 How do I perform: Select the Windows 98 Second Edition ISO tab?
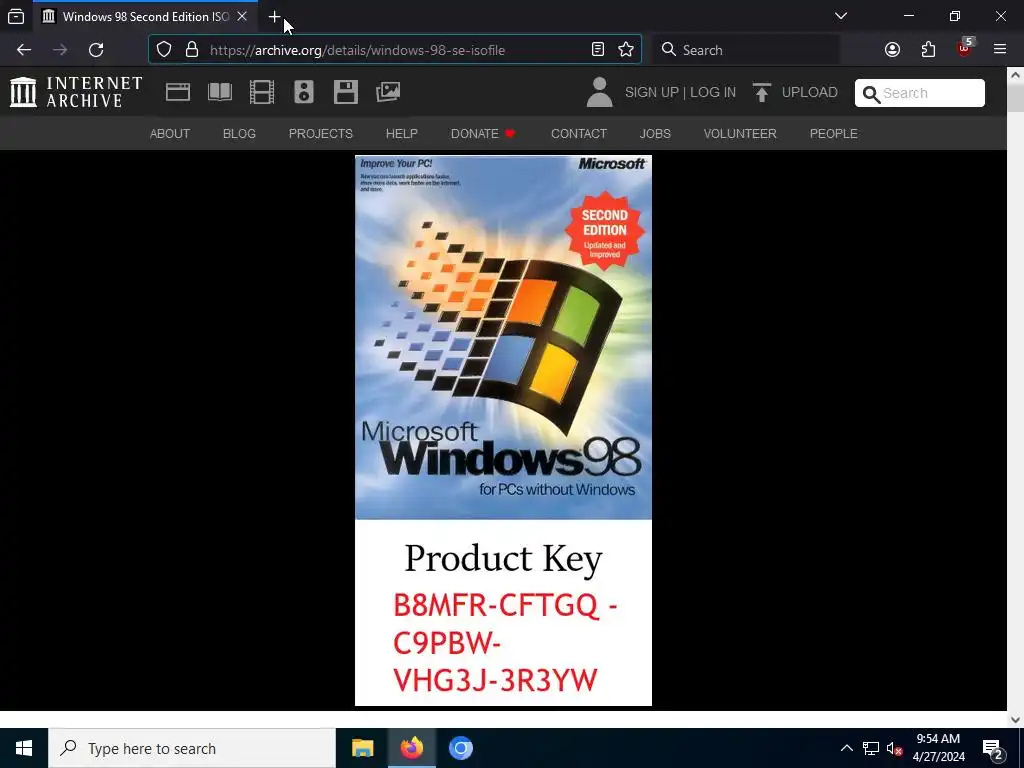pyautogui.click(x=146, y=16)
